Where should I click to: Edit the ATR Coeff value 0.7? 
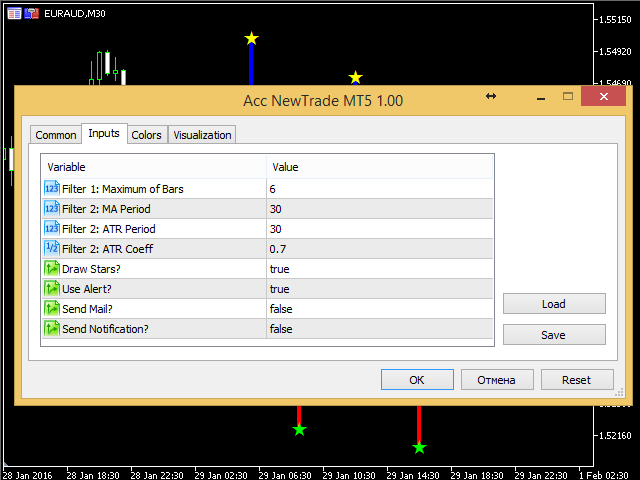pyautogui.click(x=380, y=249)
